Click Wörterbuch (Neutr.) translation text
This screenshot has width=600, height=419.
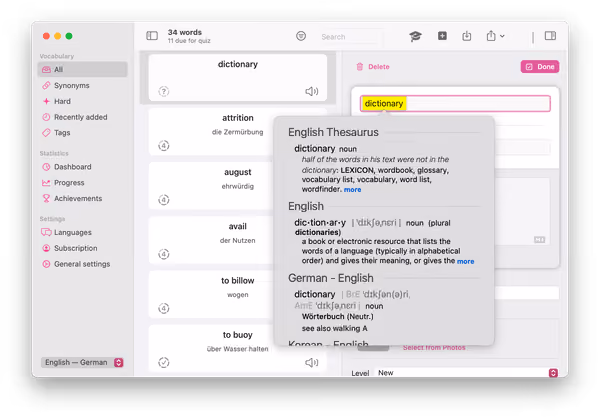pos(337,316)
